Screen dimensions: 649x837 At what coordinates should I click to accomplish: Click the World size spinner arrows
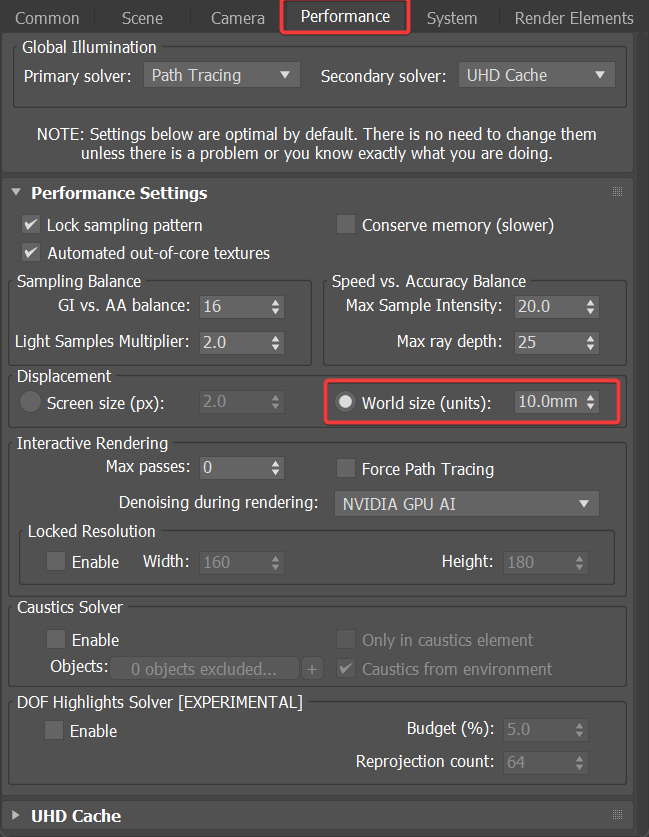coord(591,402)
